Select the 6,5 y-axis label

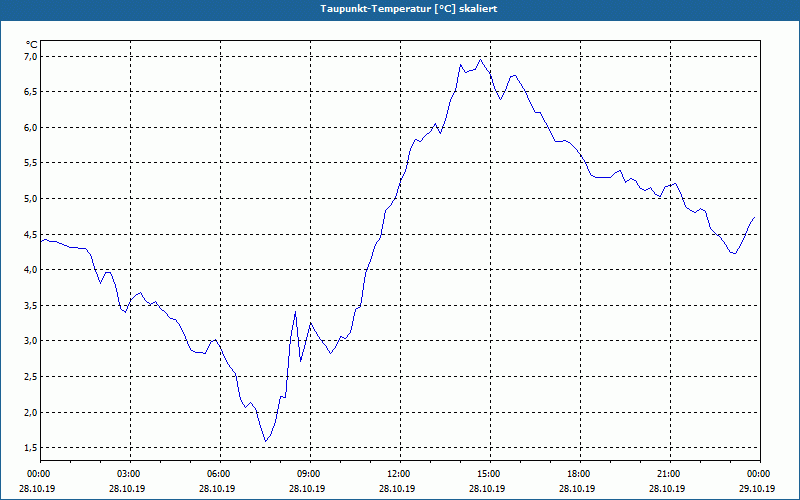31,92
